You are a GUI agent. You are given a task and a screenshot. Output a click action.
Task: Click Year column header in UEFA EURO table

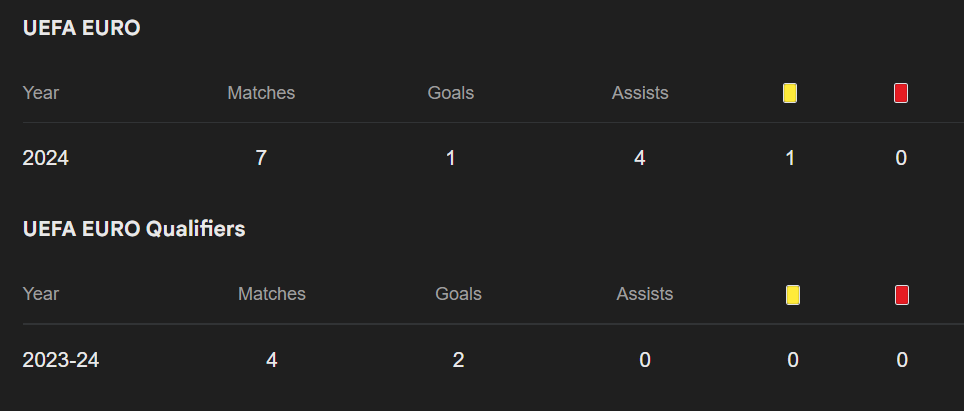41,93
